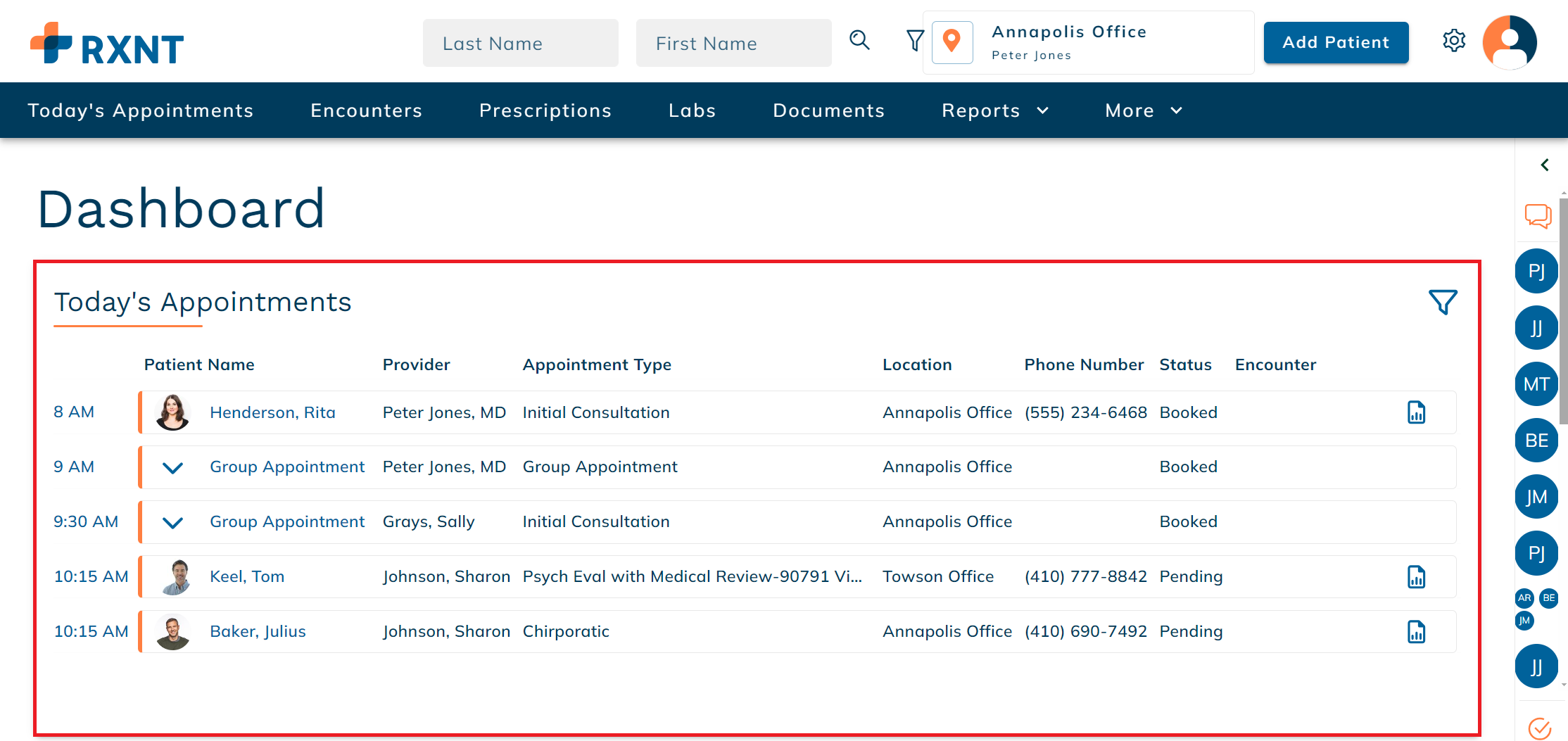Select the Encounters navigation item
This screenshot has height=741, width=1568.
367,110
